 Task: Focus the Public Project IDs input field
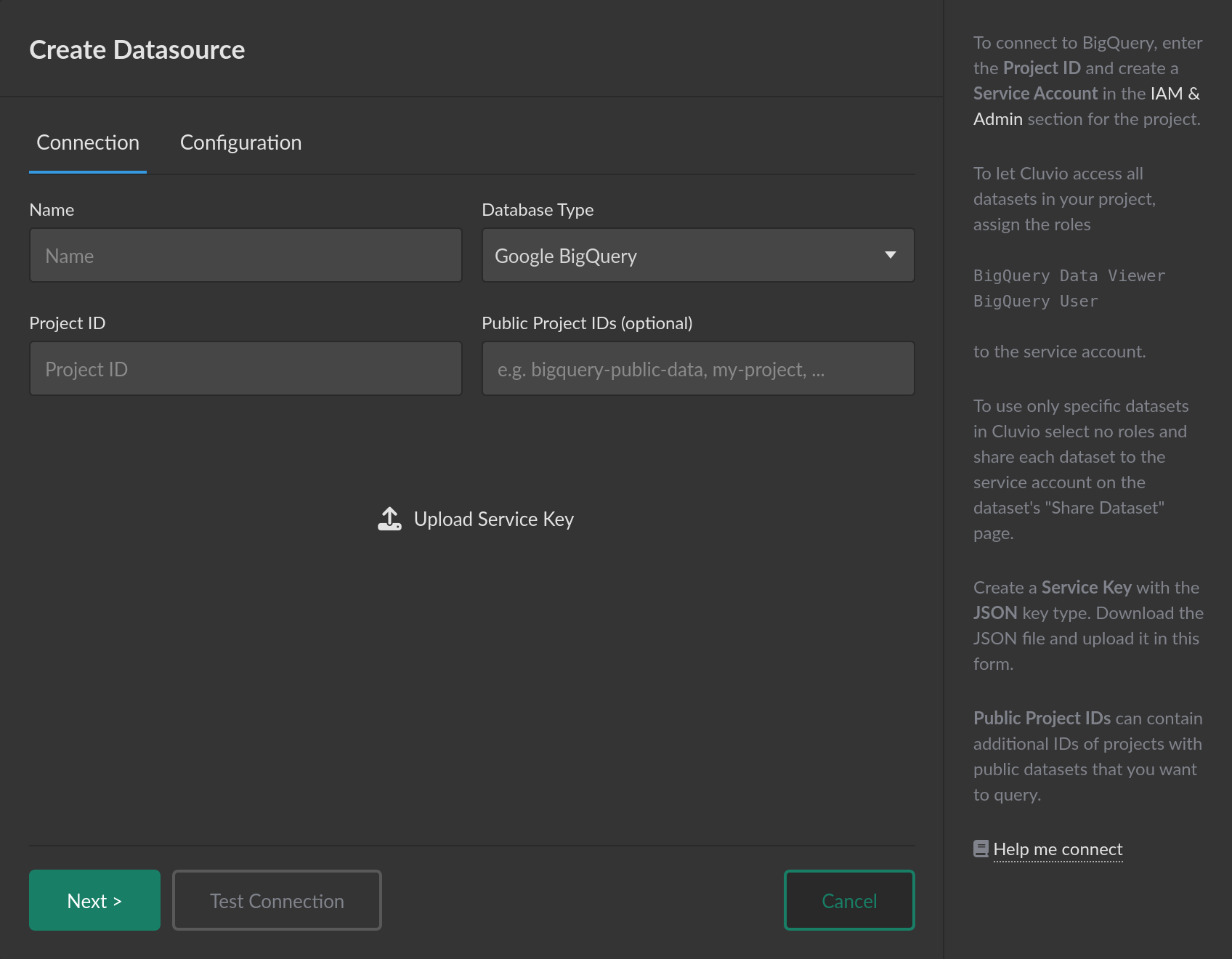tap(698, 368)
